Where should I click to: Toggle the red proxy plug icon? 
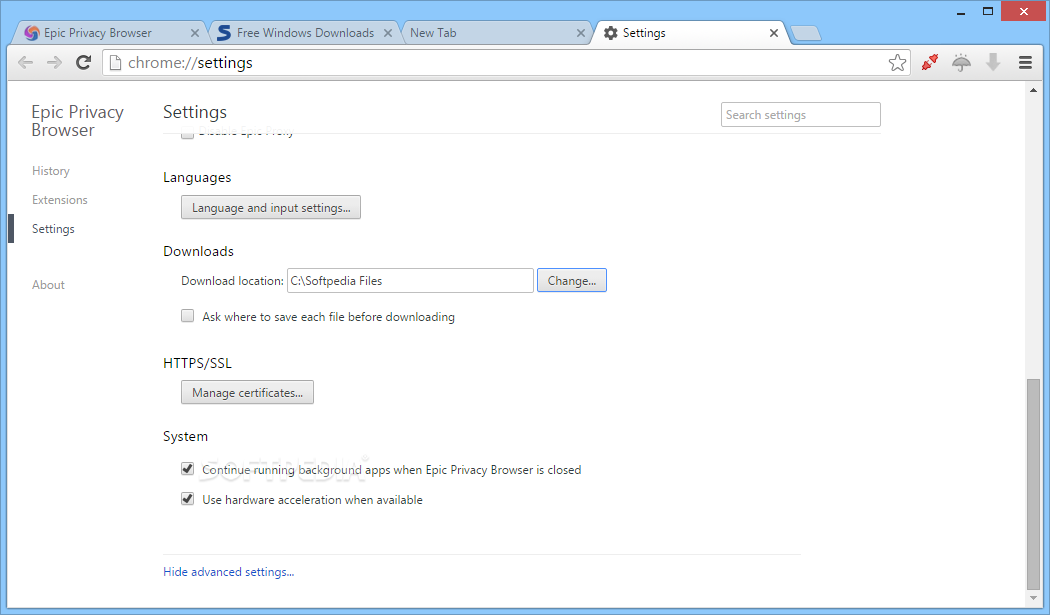pyautogui.click(x=929, y=62)
